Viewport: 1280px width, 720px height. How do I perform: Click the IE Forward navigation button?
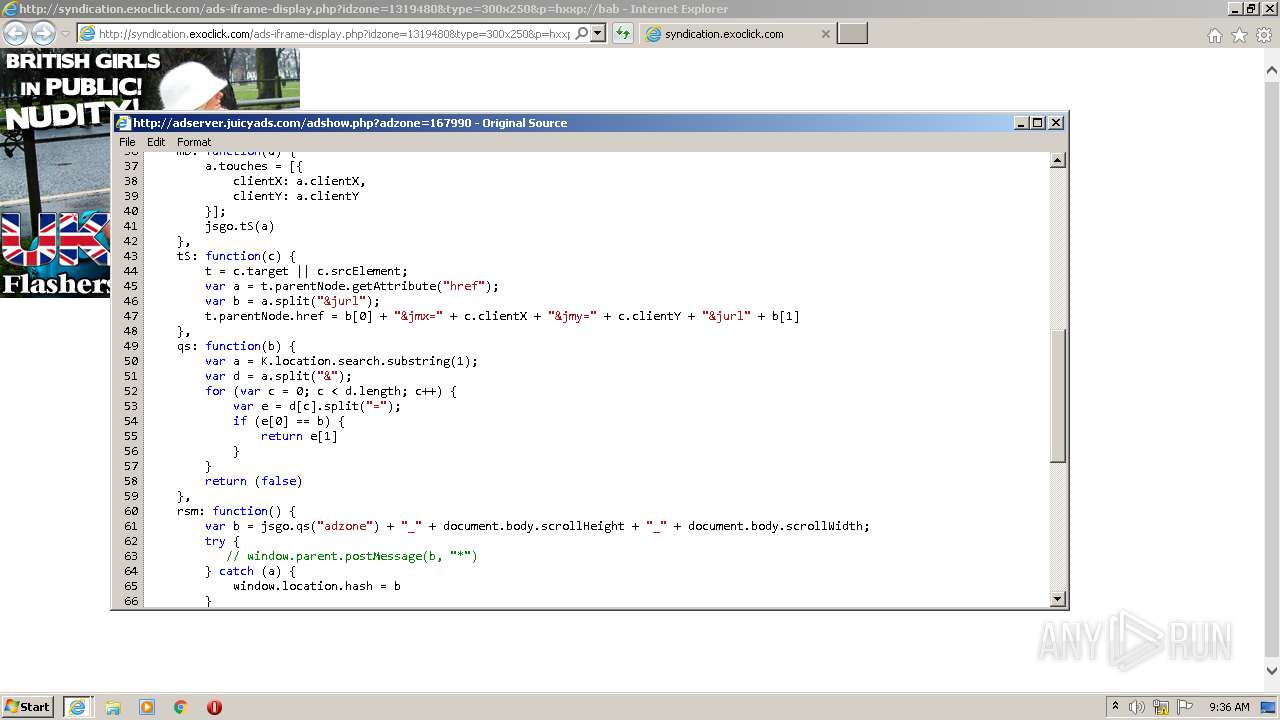[43, 34]
